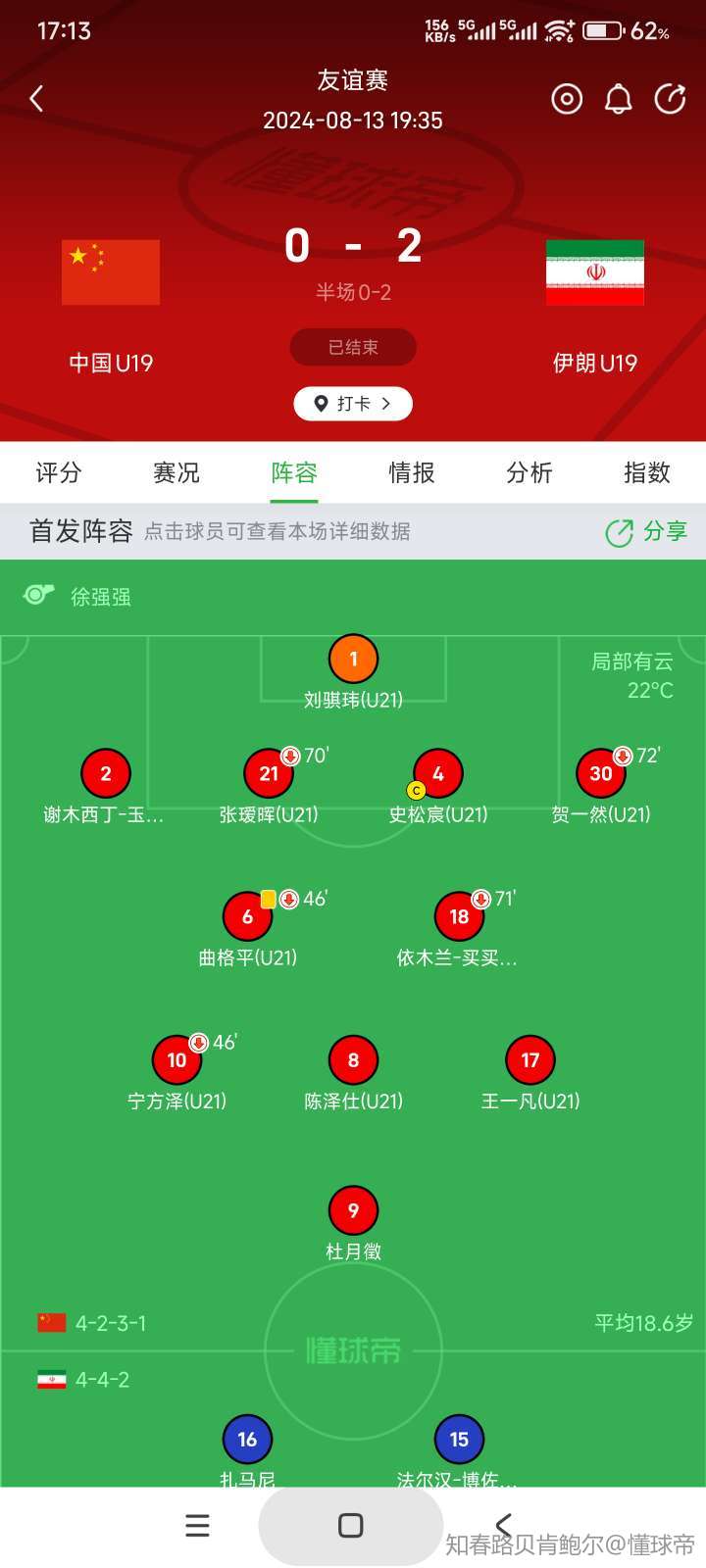
Task: Tap the Iran U19 flag
Action: coord(595,271)
